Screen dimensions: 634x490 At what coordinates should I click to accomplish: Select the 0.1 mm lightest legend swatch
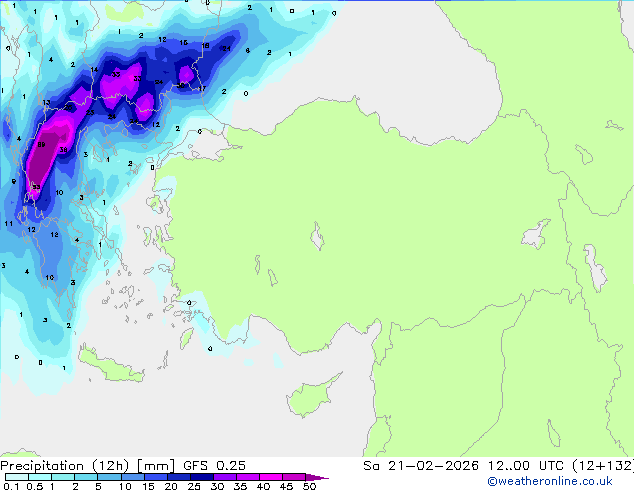click(x=17, y=477)
